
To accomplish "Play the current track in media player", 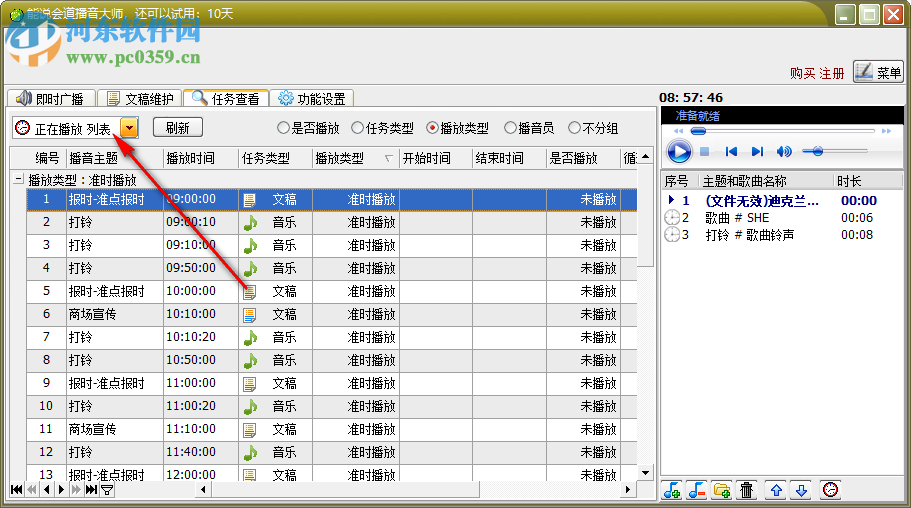I will pyautogui.click(x=679, y=152).
